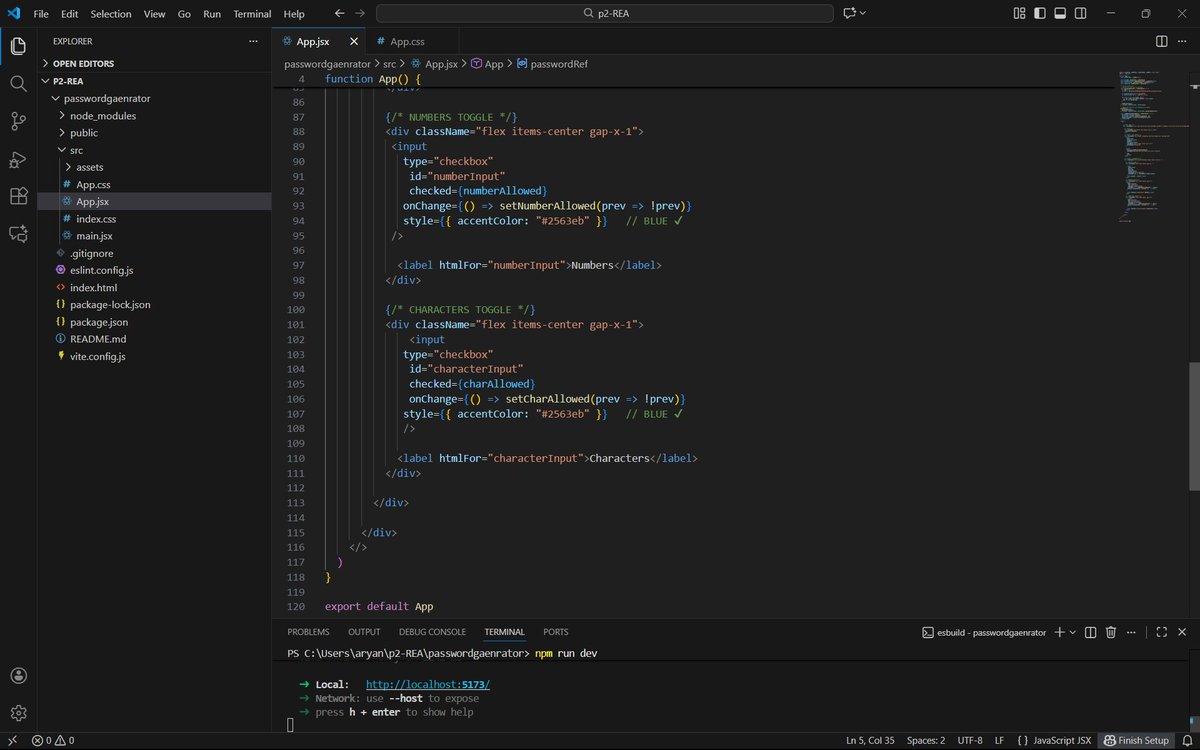This screenshot has width=1200, height=750.
Task: Close the terminal panel
Action: [x=1182, y=632]
